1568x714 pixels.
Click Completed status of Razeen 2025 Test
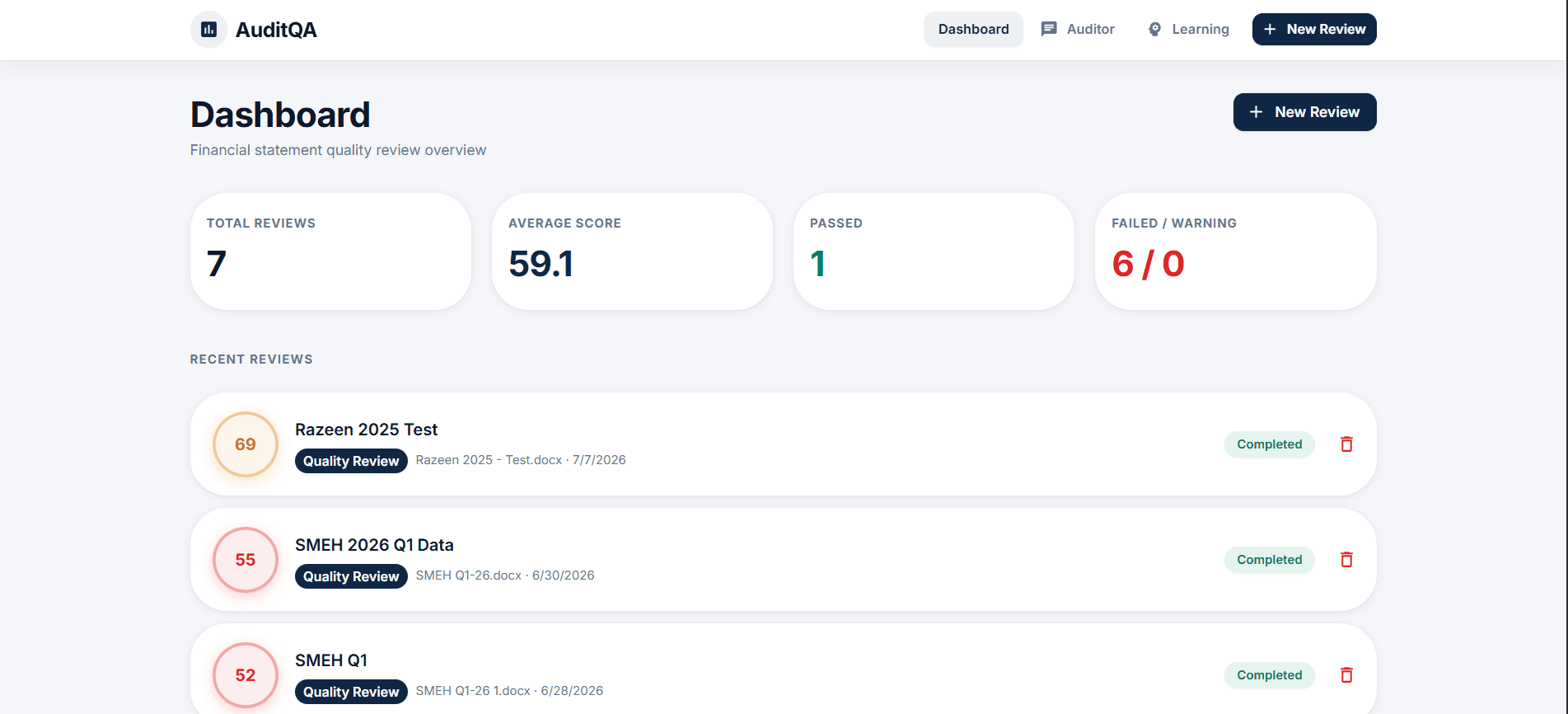click(1269, 444)
